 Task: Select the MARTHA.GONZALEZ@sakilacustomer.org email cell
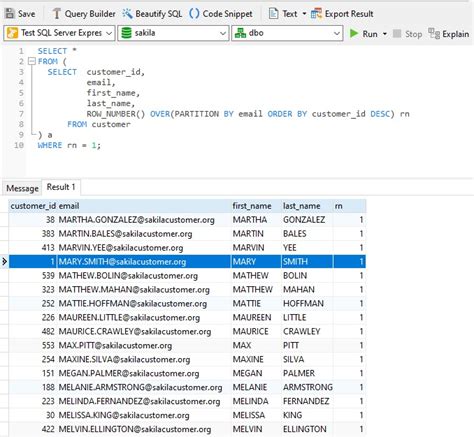[144, 220]
